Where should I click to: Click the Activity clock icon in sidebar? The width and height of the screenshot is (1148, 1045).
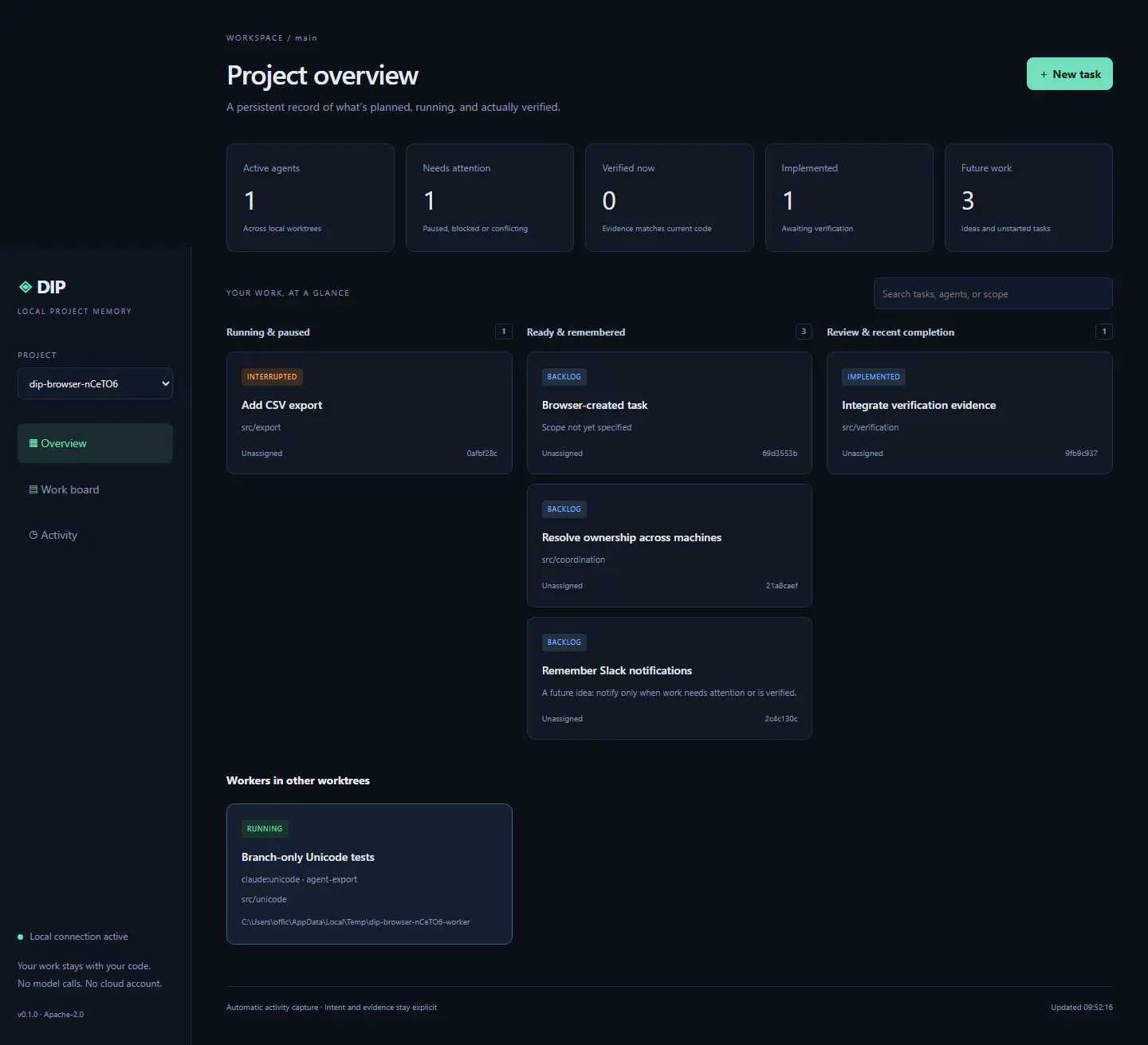[33, 535]
